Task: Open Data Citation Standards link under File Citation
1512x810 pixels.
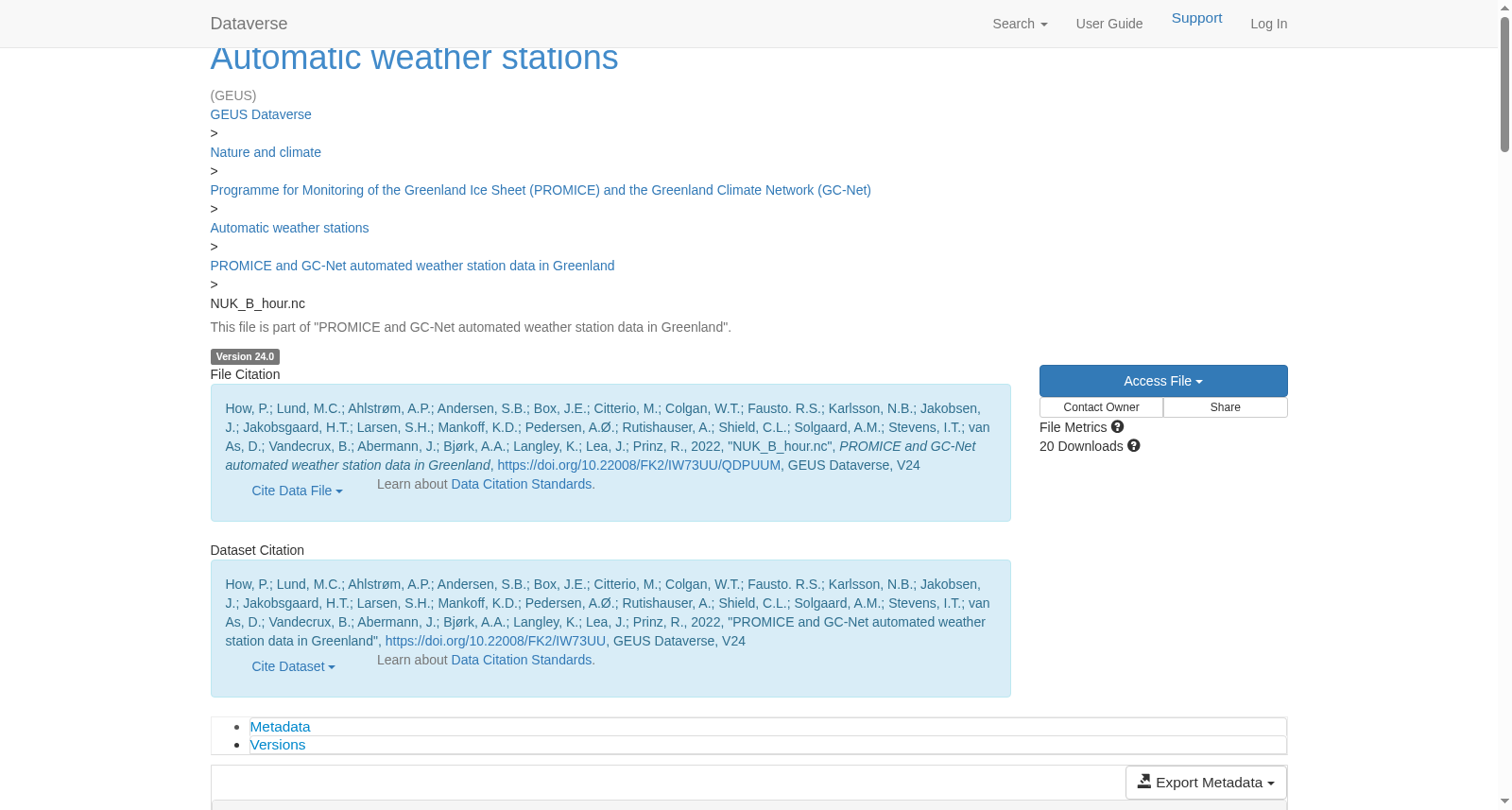Action: pyautogui.click(x=522, y=484)
